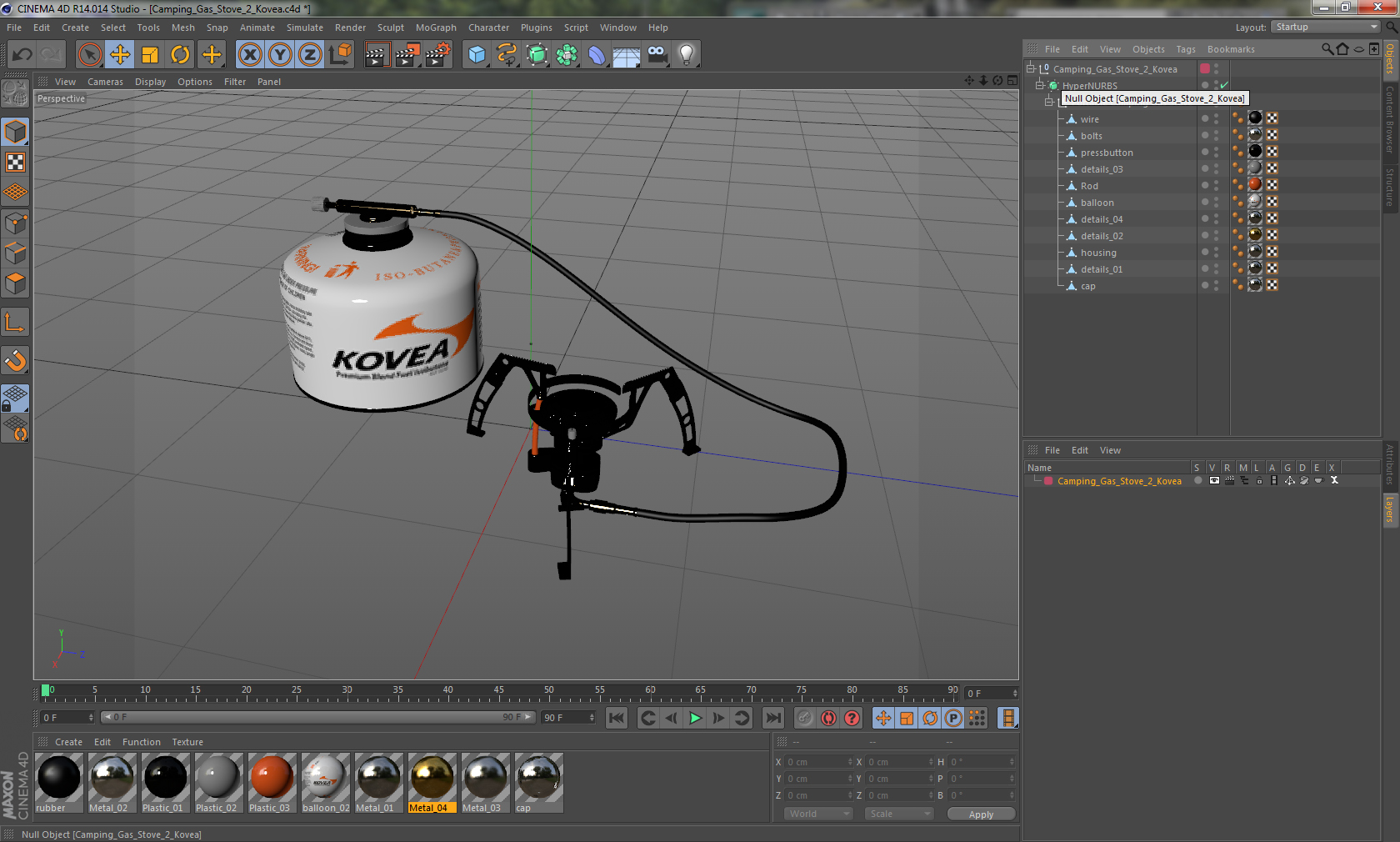Add a light object

pyautogui.click(x=687, y=55)
